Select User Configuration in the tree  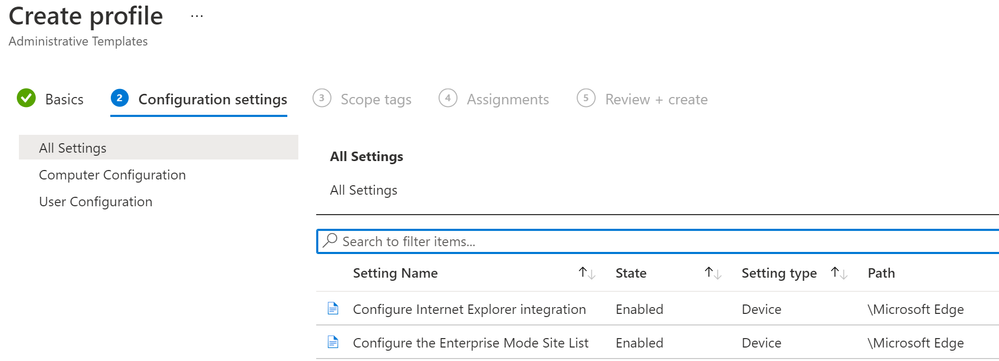96,202
